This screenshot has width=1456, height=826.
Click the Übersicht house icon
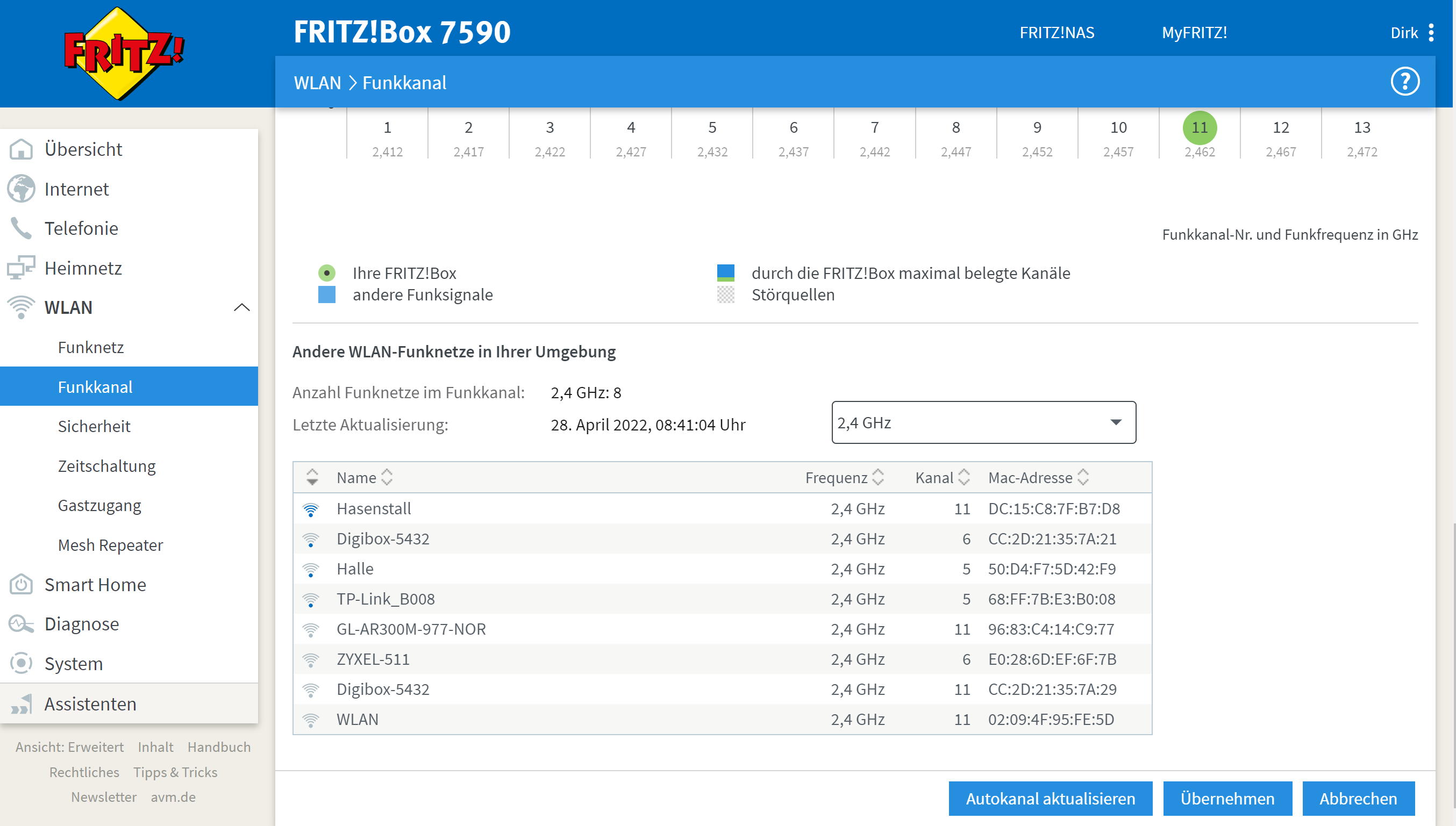pos(21,149)
